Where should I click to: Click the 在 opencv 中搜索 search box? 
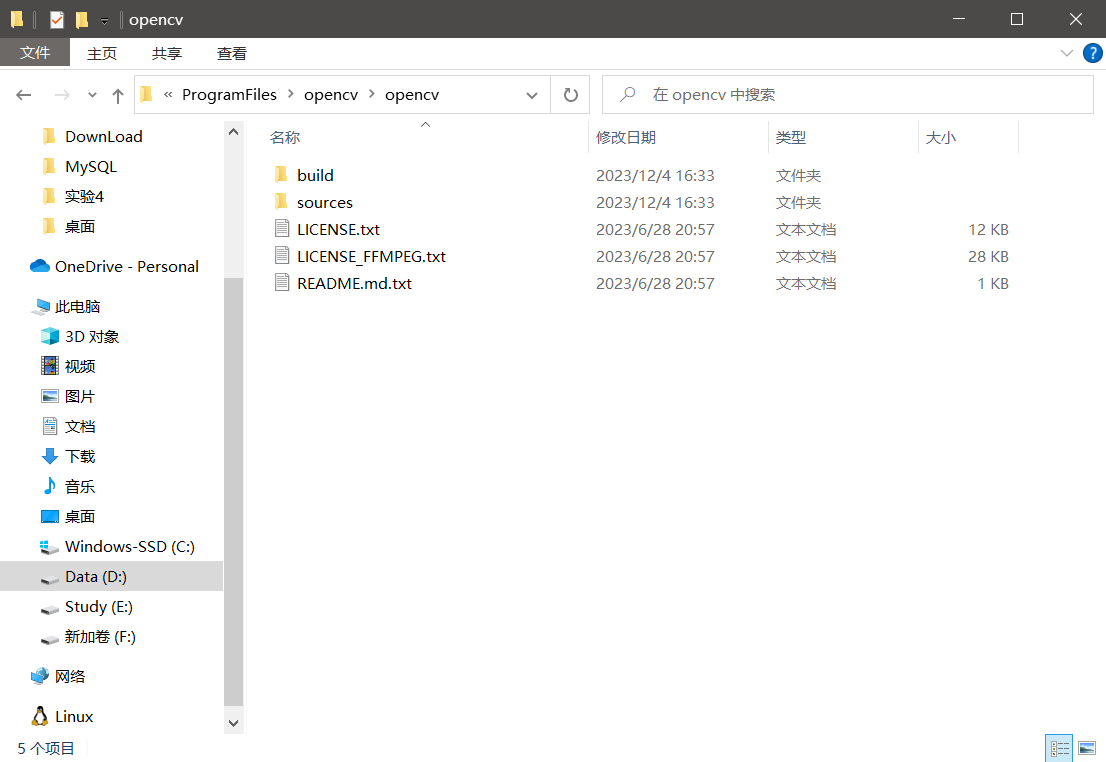point(847,95)
